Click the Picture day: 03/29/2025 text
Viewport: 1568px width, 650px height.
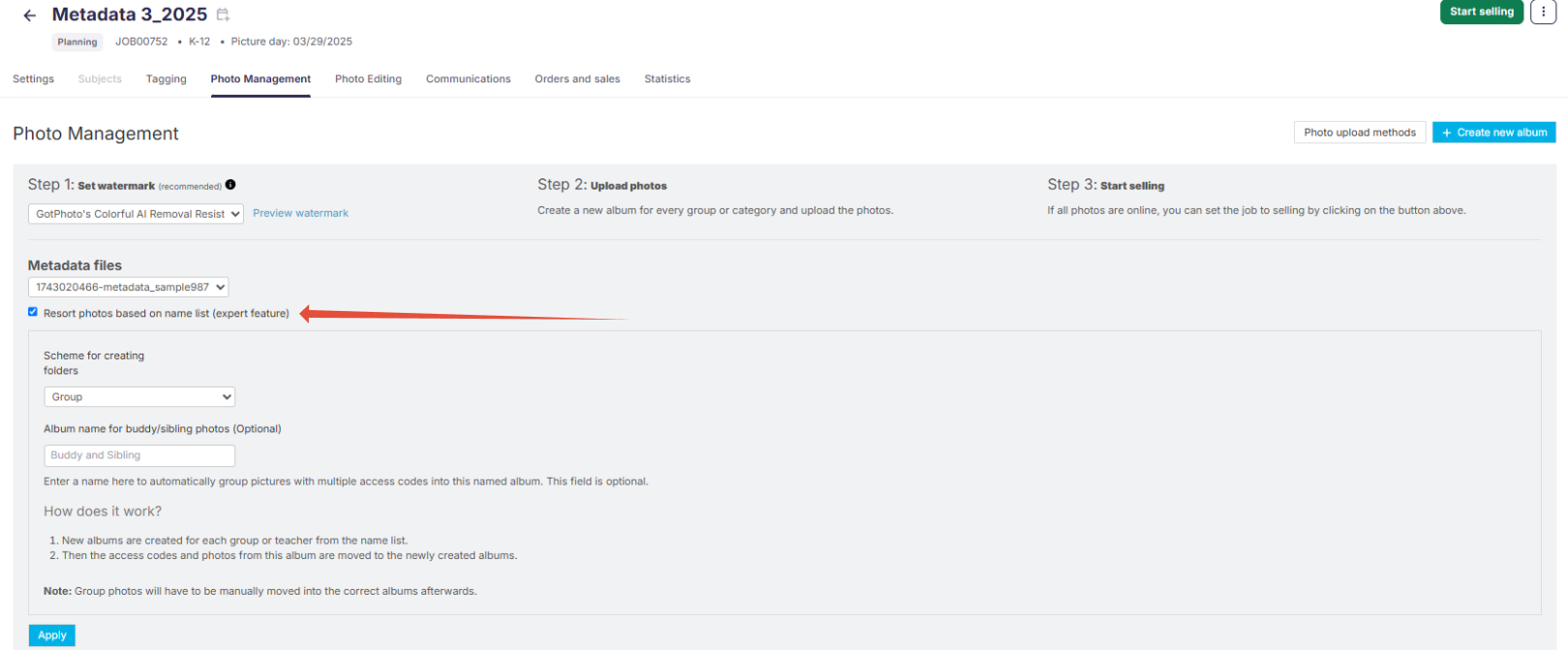coord(292,42)
